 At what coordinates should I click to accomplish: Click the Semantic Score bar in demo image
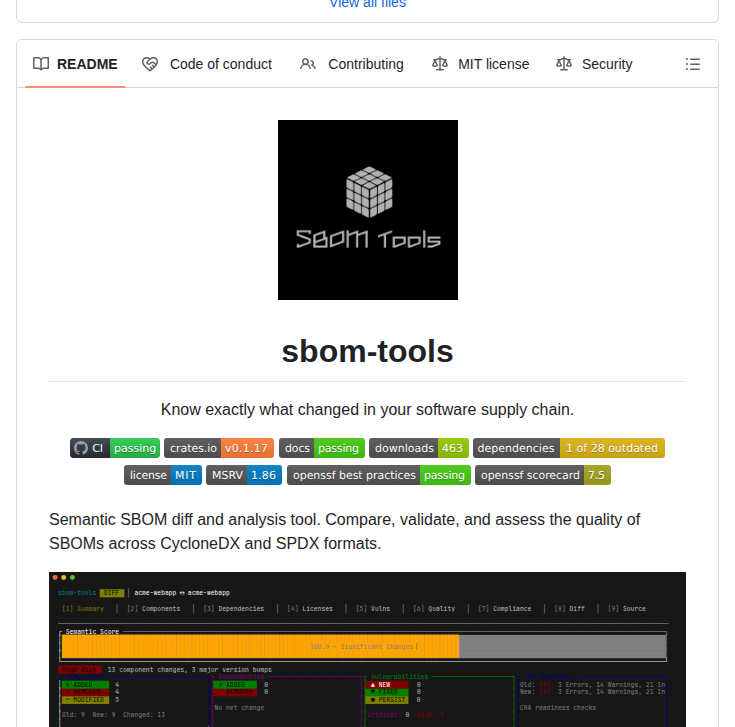pos(363,646)
